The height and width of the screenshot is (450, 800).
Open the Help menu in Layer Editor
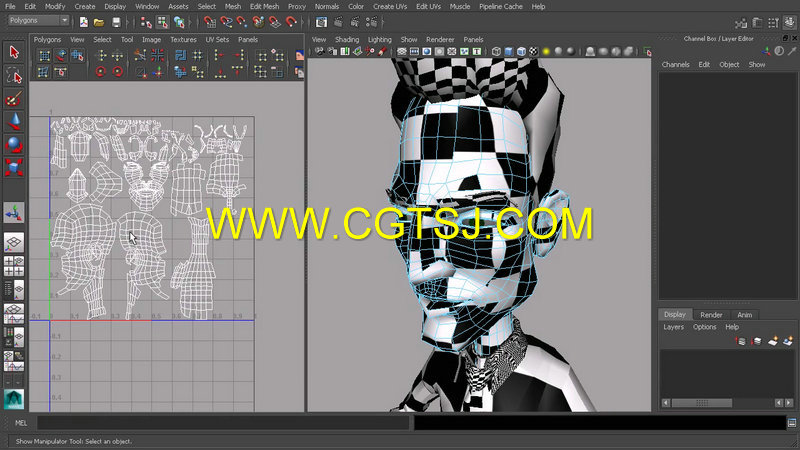(732, 327)
